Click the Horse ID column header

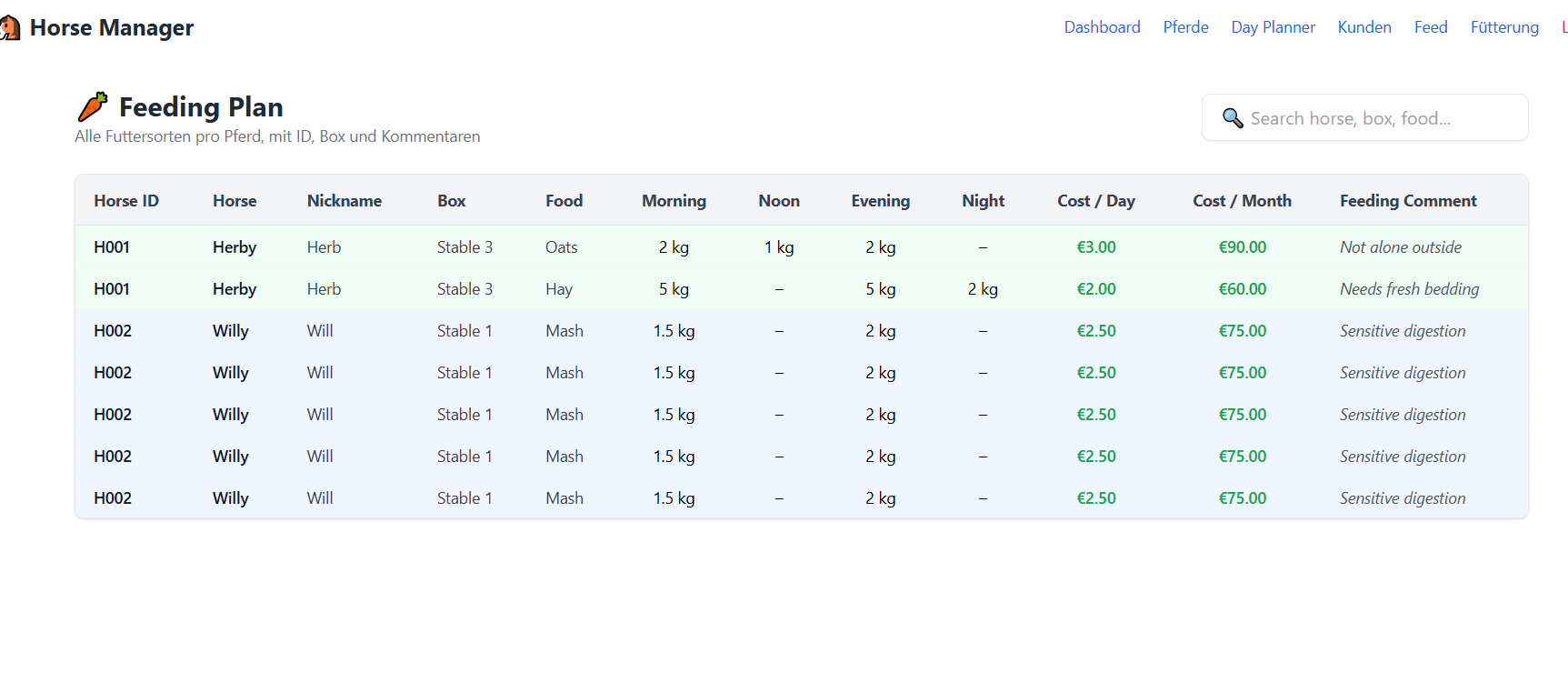point(126,201)
